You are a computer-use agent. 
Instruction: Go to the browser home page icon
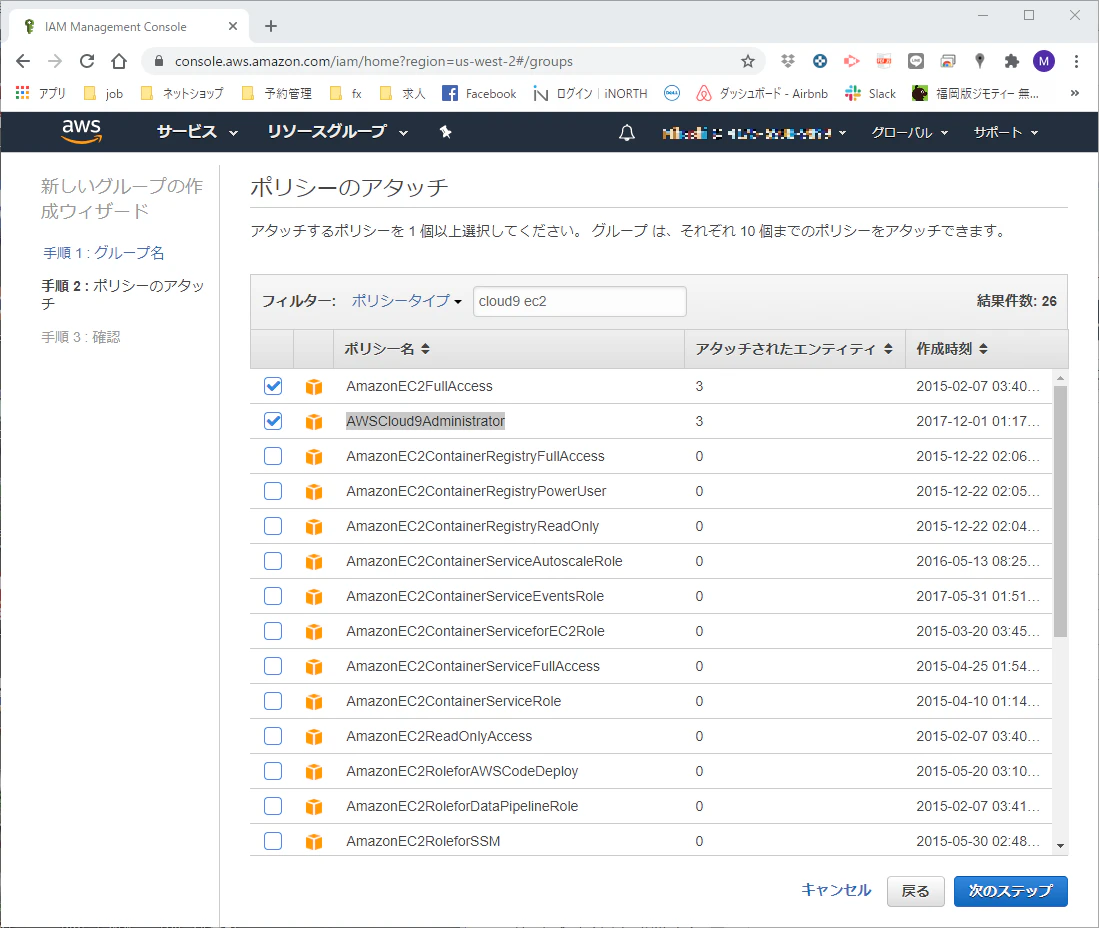coord(119,61)
